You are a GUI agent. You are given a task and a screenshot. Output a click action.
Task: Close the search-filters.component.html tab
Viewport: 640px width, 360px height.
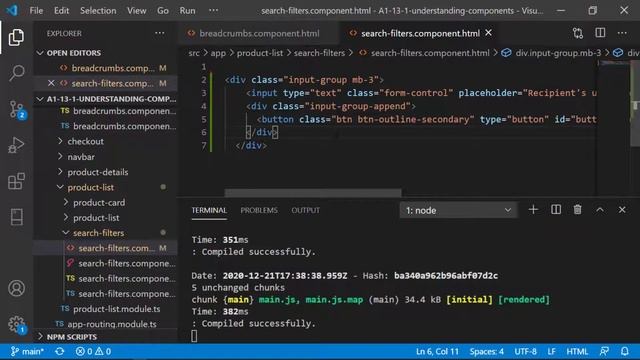(x=489, y=33)
